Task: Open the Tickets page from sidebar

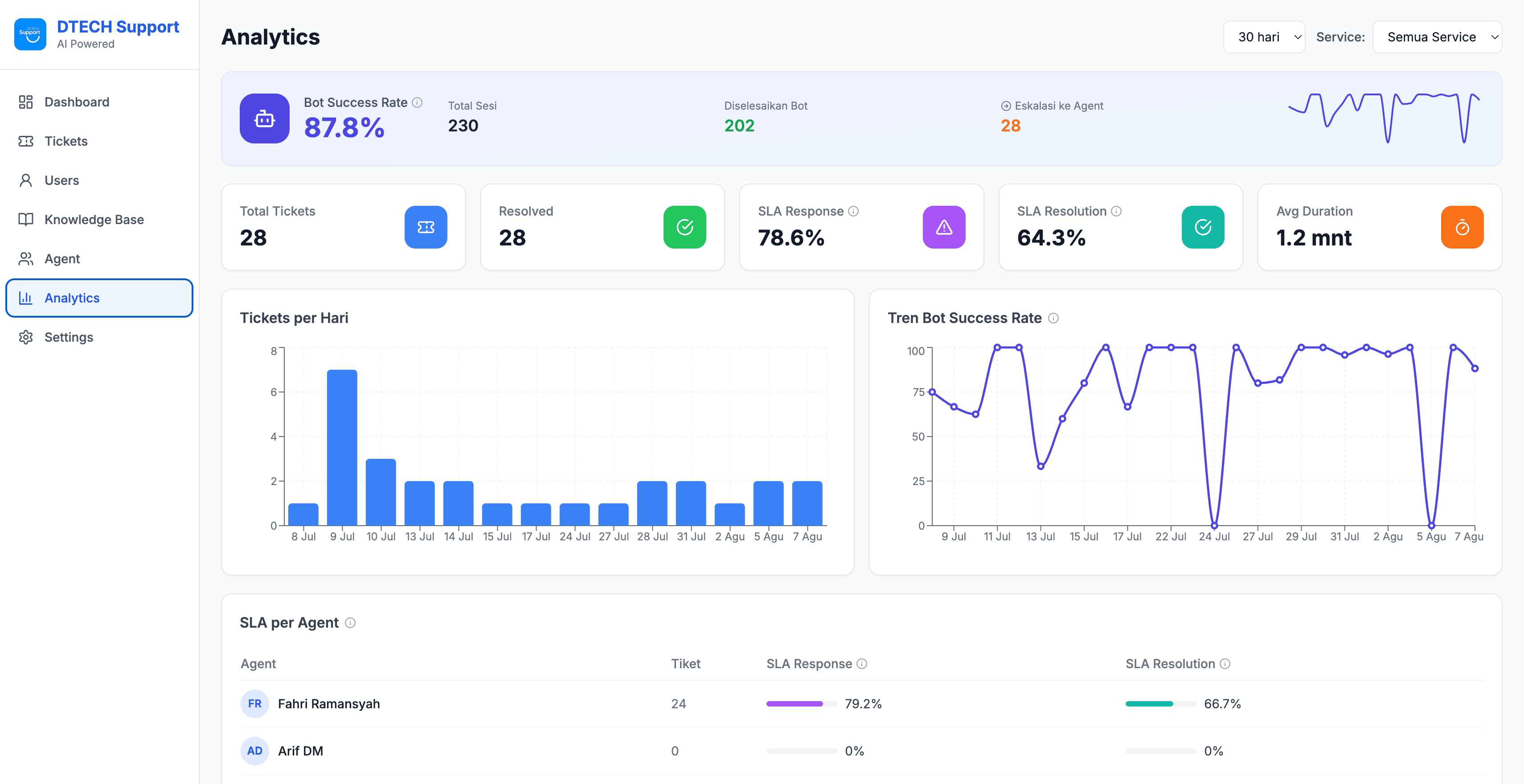Action: [x=99, y=141]
